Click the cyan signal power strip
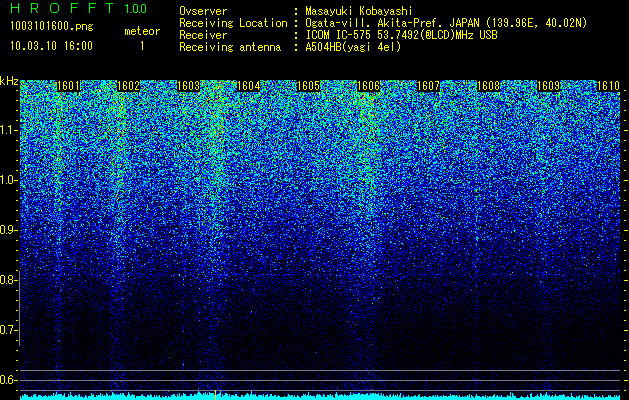 click(320, 396)
